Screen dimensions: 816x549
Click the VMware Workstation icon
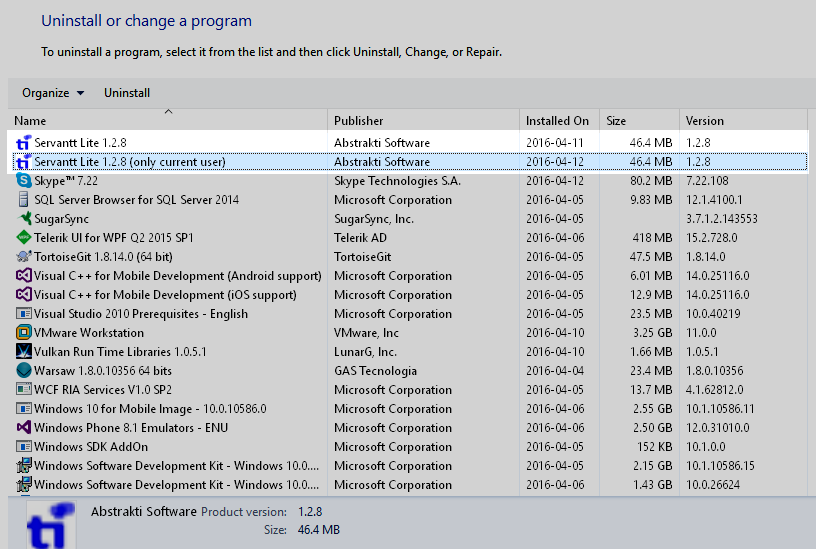[x=24, y=333]
